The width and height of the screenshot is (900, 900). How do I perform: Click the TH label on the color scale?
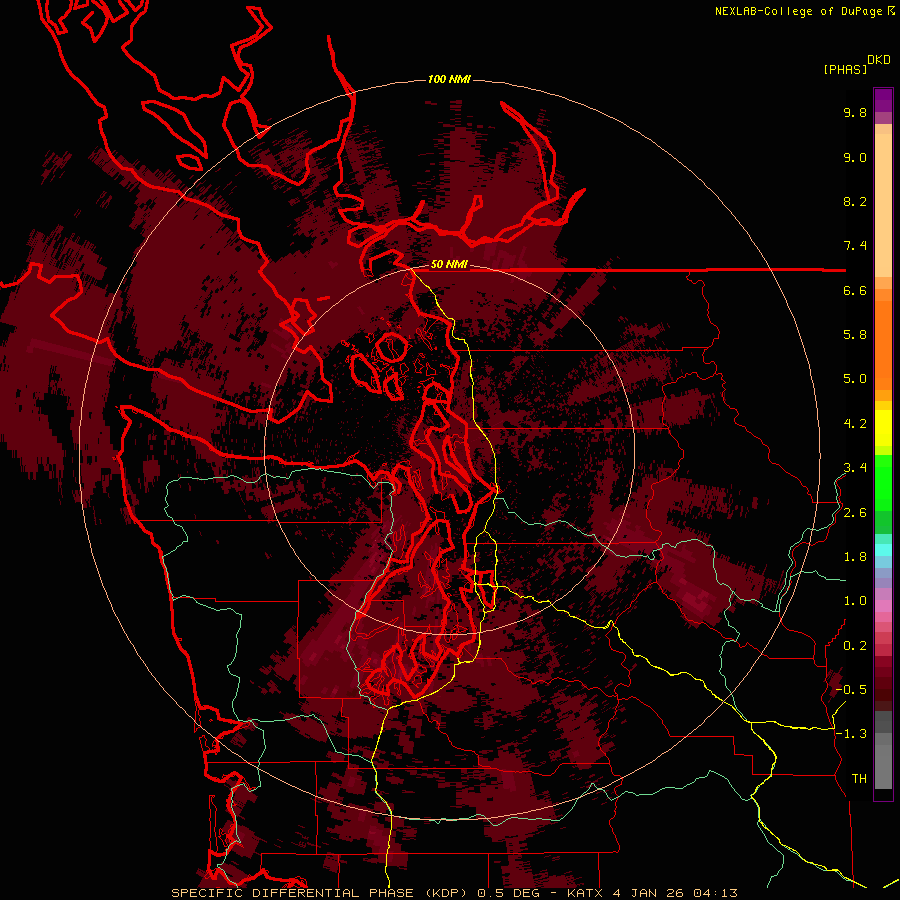click(859, 779)
